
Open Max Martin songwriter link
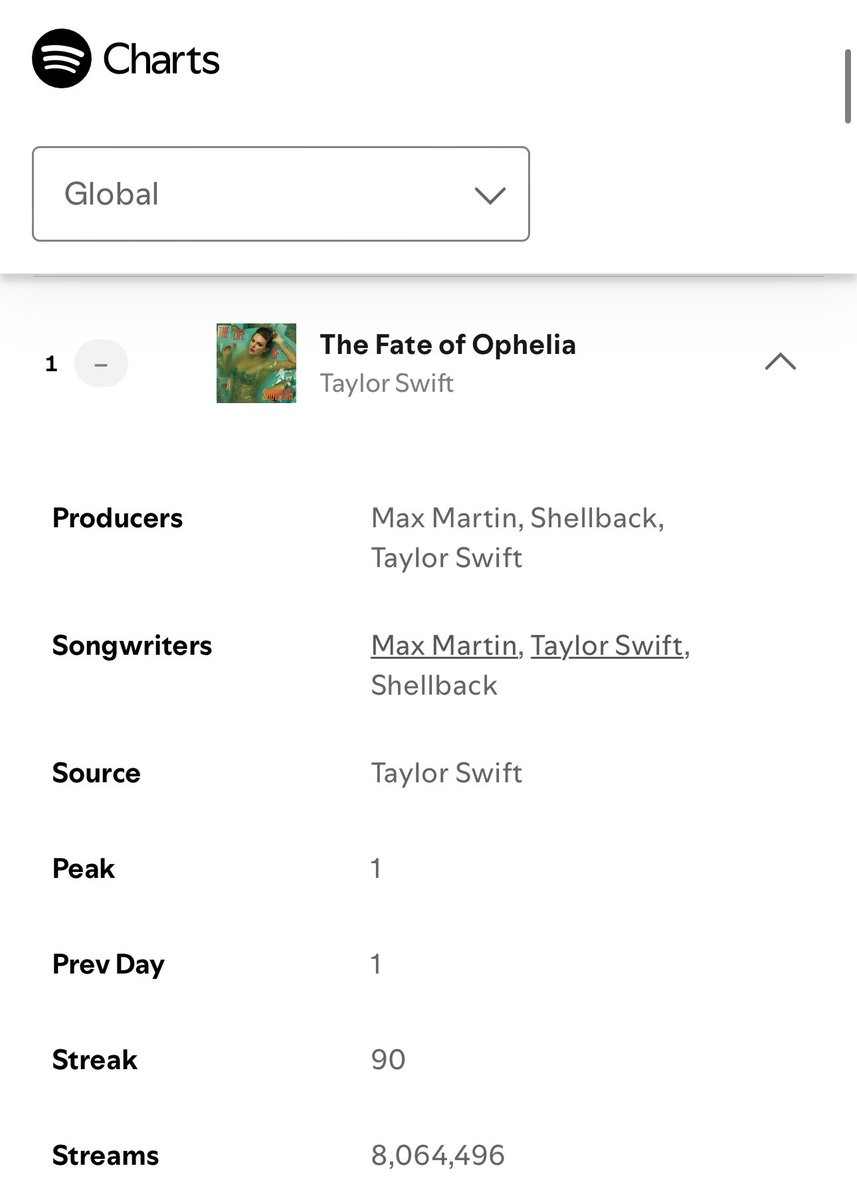pyautogui.click(x=445, y=646)
